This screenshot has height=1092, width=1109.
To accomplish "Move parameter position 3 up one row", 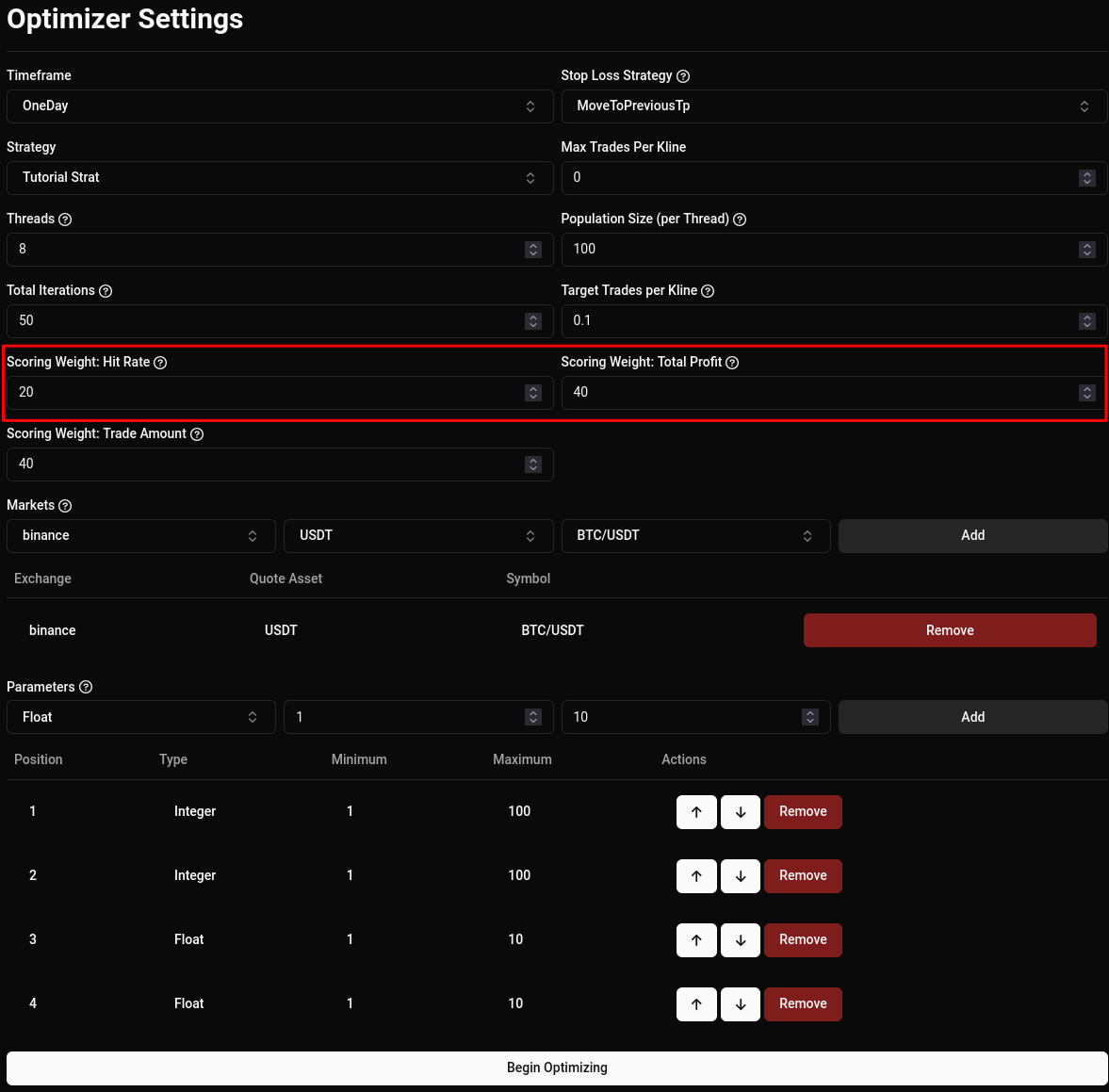I will click(x=695, y=939).
